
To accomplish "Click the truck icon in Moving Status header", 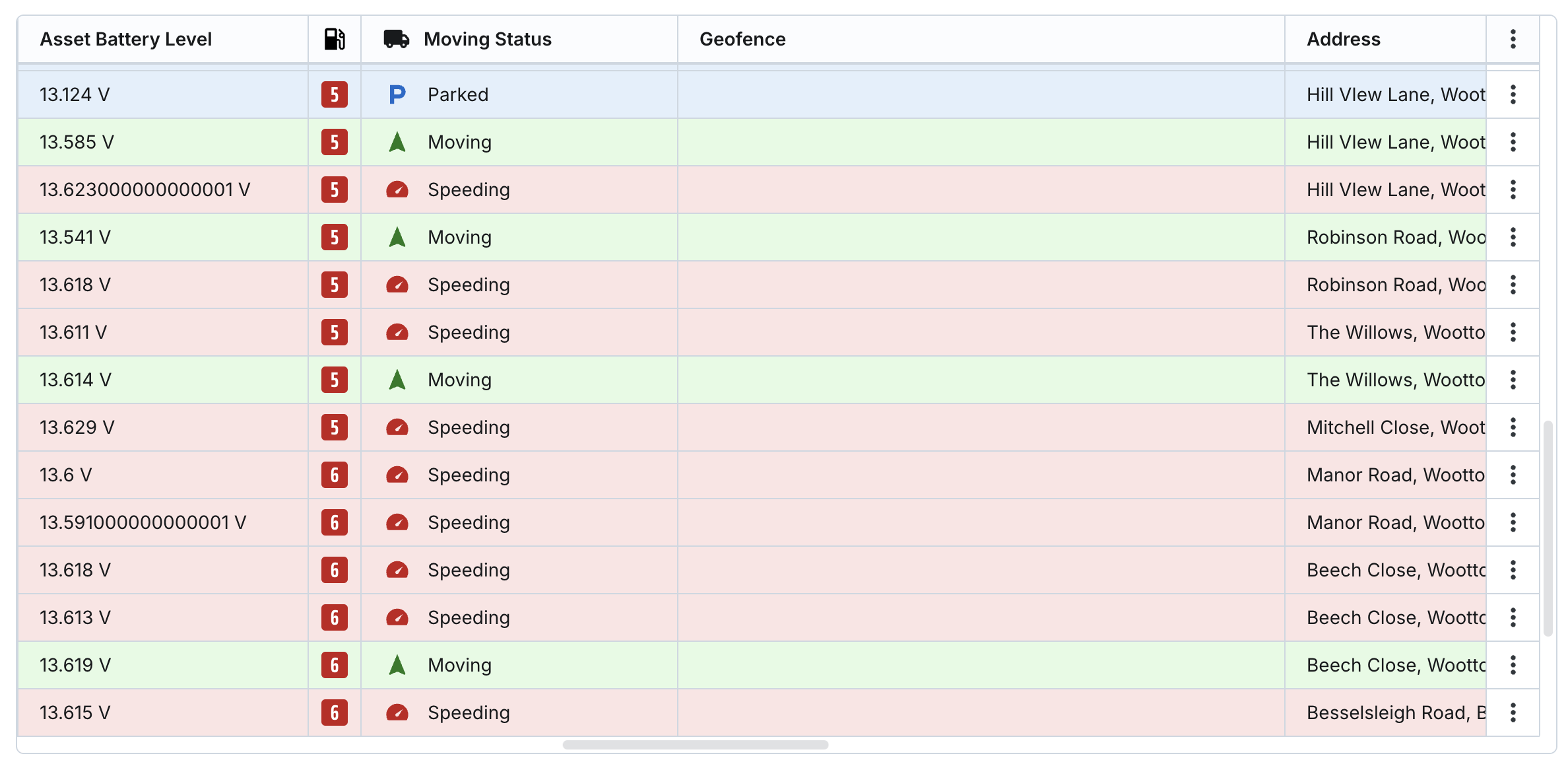I will pos(396,39).
